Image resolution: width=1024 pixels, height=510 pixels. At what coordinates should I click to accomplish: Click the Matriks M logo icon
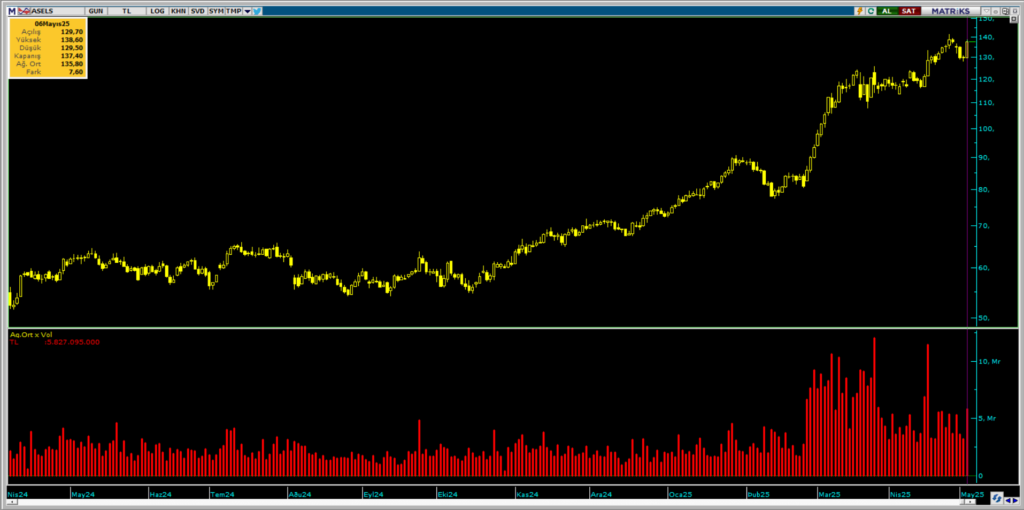pos(12,10)
